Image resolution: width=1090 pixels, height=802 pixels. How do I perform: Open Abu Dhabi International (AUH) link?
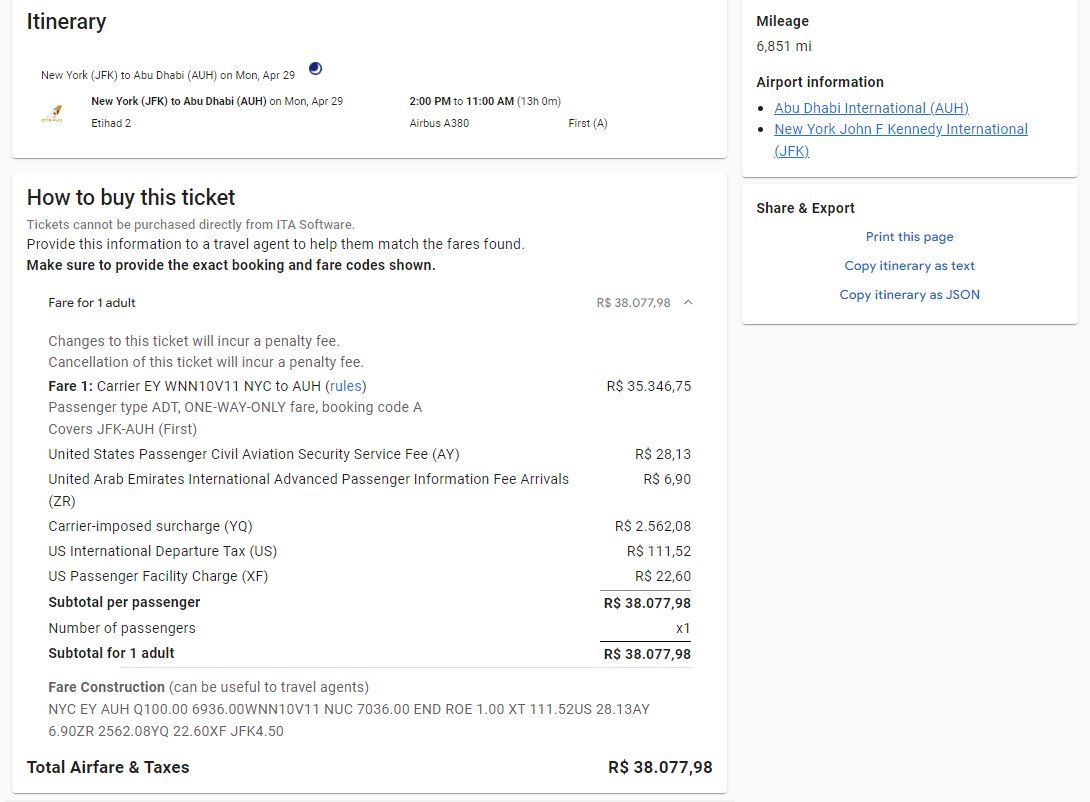click(x=871, y=108)
